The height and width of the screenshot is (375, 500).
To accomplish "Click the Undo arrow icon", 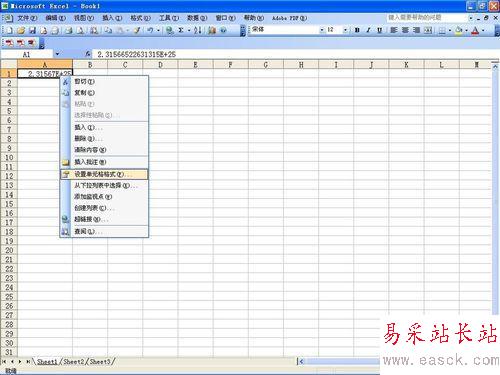I will [x=150, y=30].
